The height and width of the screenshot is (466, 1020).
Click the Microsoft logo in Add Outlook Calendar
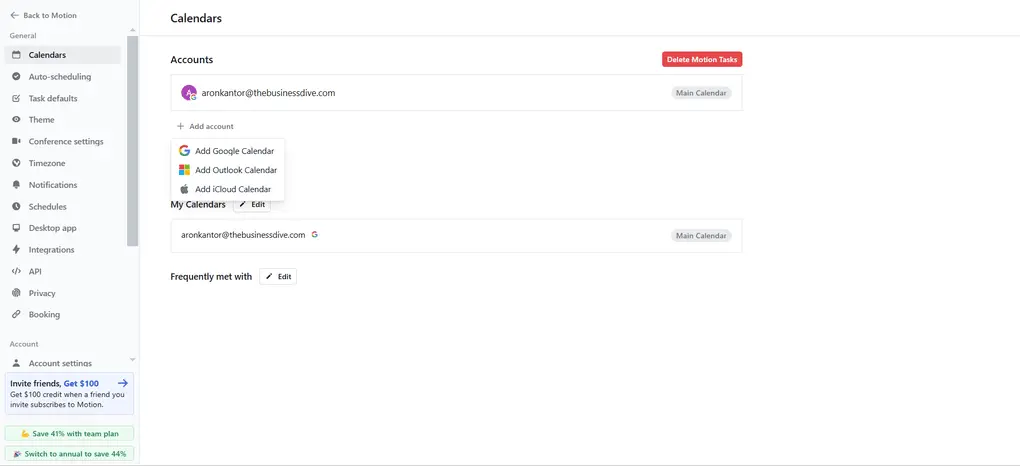click(184, 170)
